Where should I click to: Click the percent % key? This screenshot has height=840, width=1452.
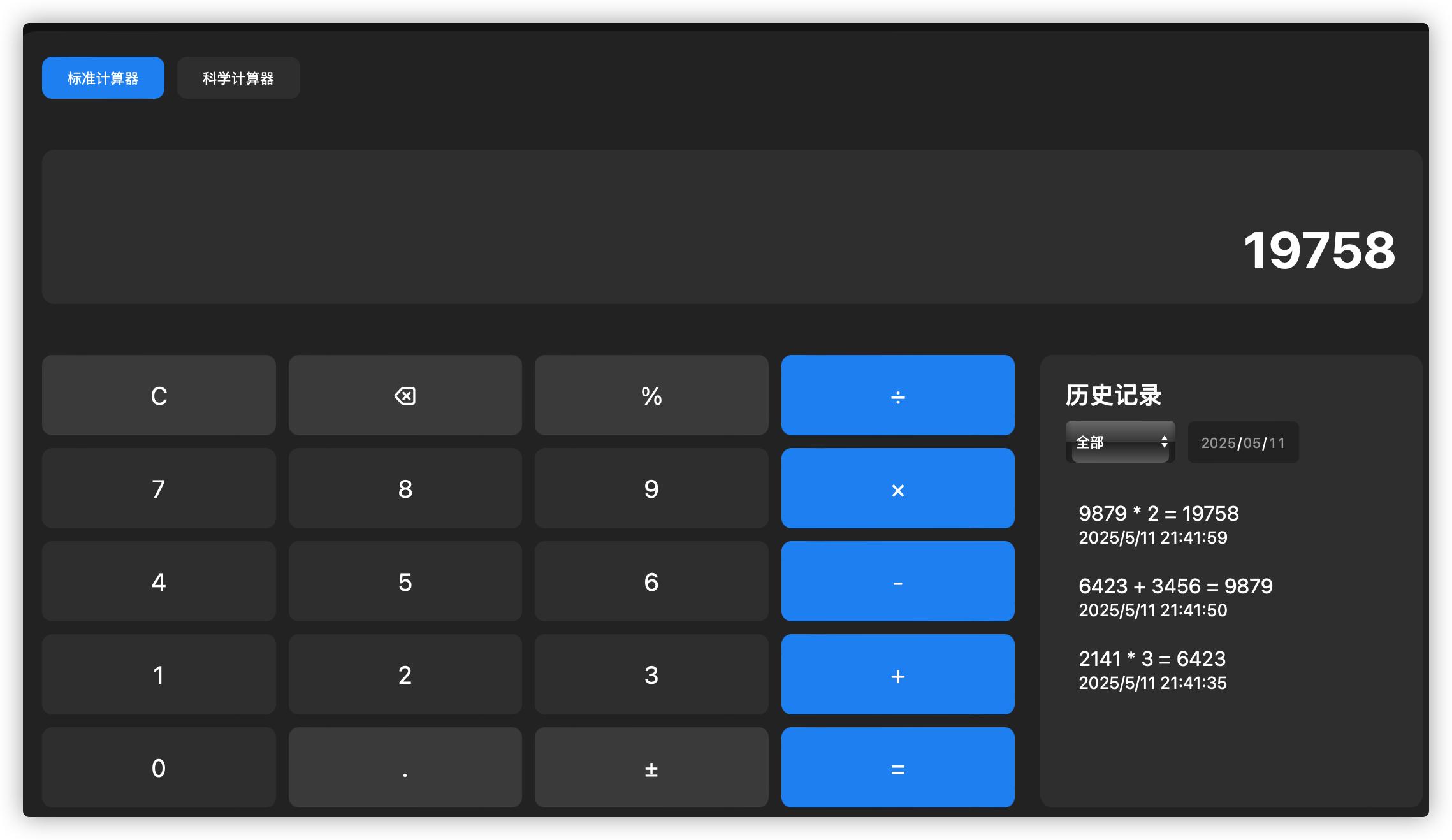(651, 395)
